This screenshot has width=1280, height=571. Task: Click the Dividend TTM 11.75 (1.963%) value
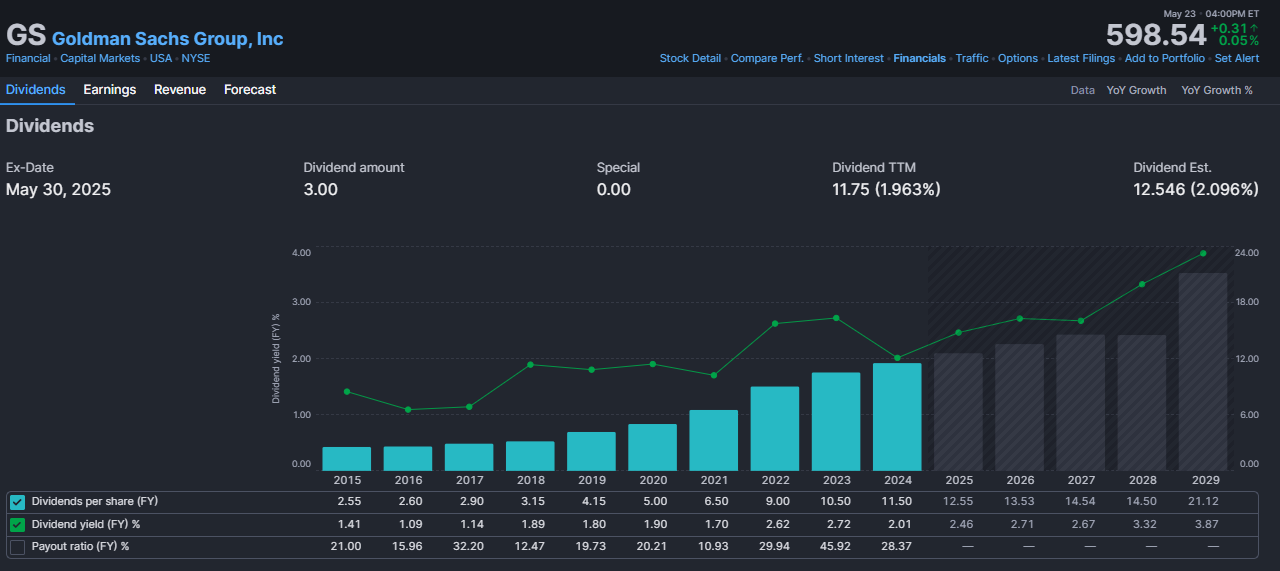[886, 189]
